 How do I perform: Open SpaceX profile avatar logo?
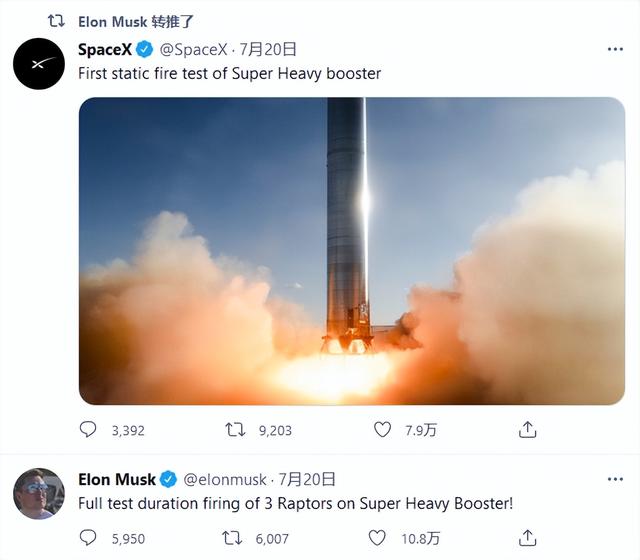39,63
